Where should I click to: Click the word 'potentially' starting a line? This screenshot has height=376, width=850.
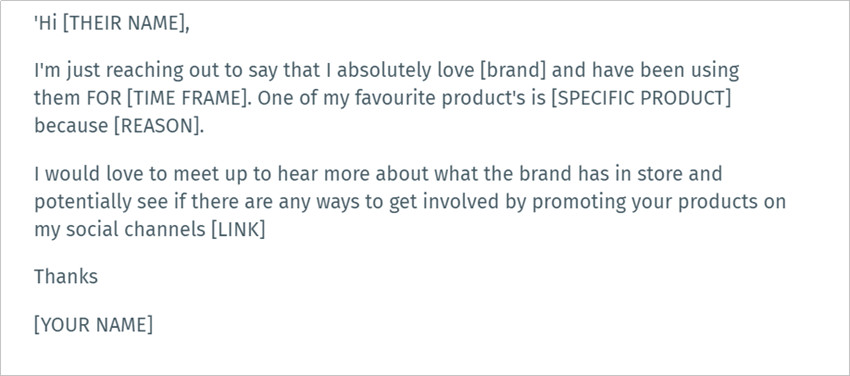pyautogui.click(x=84, y=203)
